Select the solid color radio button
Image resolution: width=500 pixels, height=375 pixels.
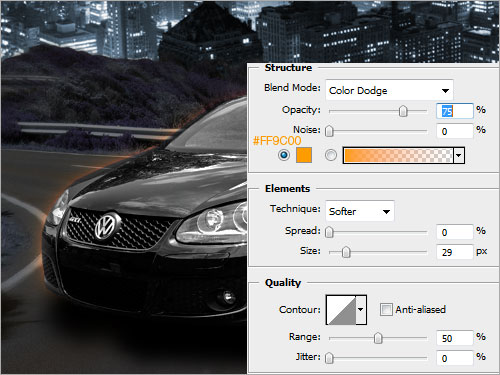(284, 155)
